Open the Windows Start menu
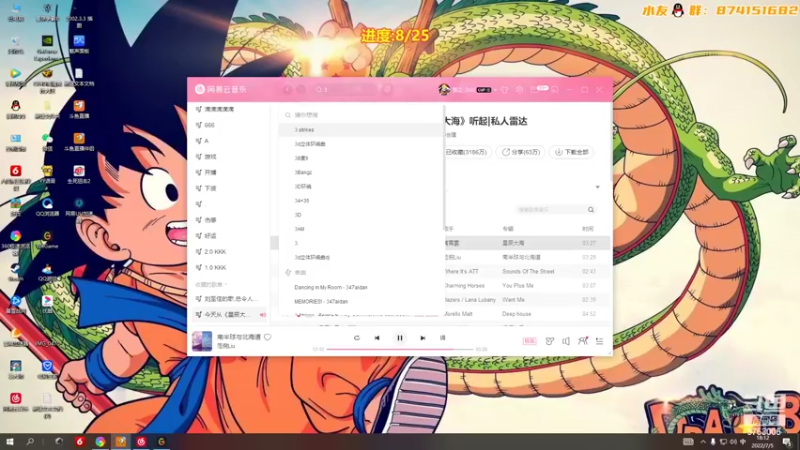 point(9,442)
